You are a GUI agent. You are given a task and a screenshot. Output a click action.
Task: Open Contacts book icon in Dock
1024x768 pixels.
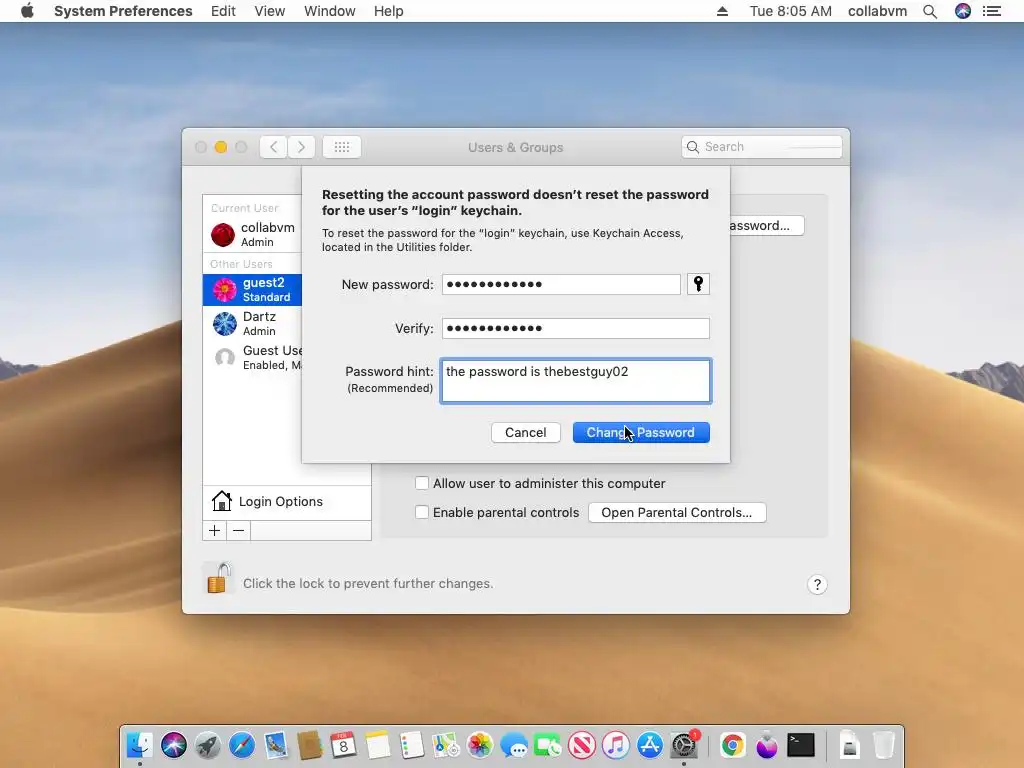pos(310,745)
